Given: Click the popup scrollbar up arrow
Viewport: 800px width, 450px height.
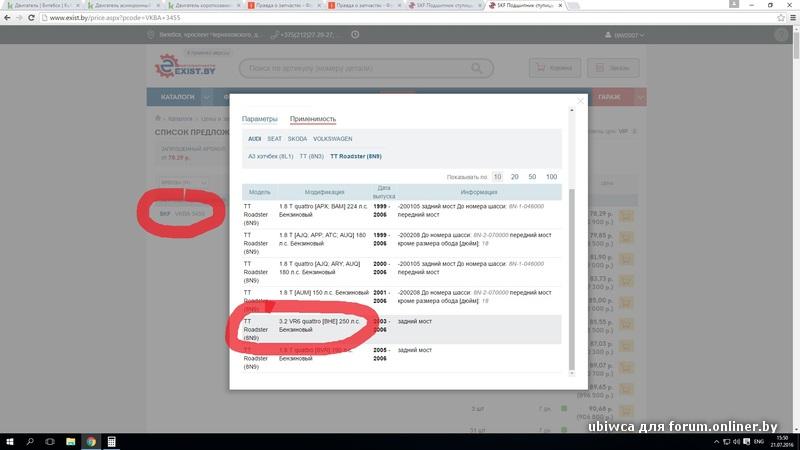Looking at the screenshot, I should (571, 110).
